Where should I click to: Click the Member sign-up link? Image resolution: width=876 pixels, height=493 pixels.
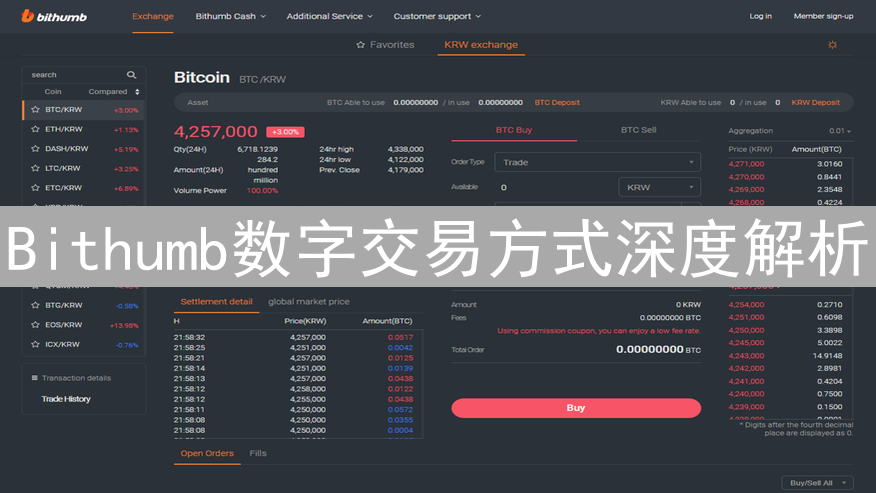(823, 16)
